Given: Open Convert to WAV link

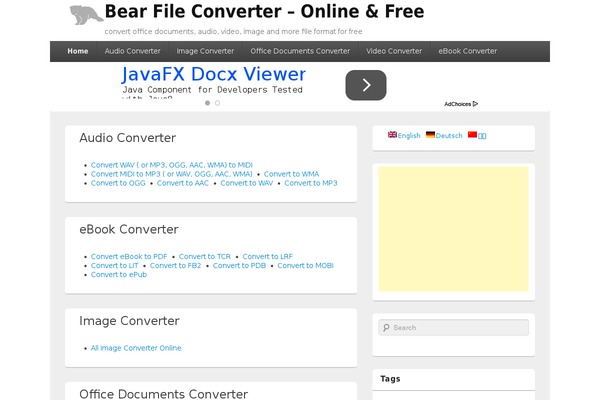Looking at the screenshot, I should (246, 183).
